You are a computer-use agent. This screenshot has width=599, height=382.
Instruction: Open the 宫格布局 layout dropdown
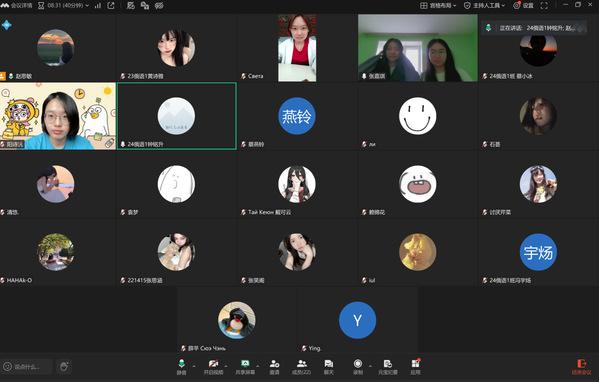(438, 5)
